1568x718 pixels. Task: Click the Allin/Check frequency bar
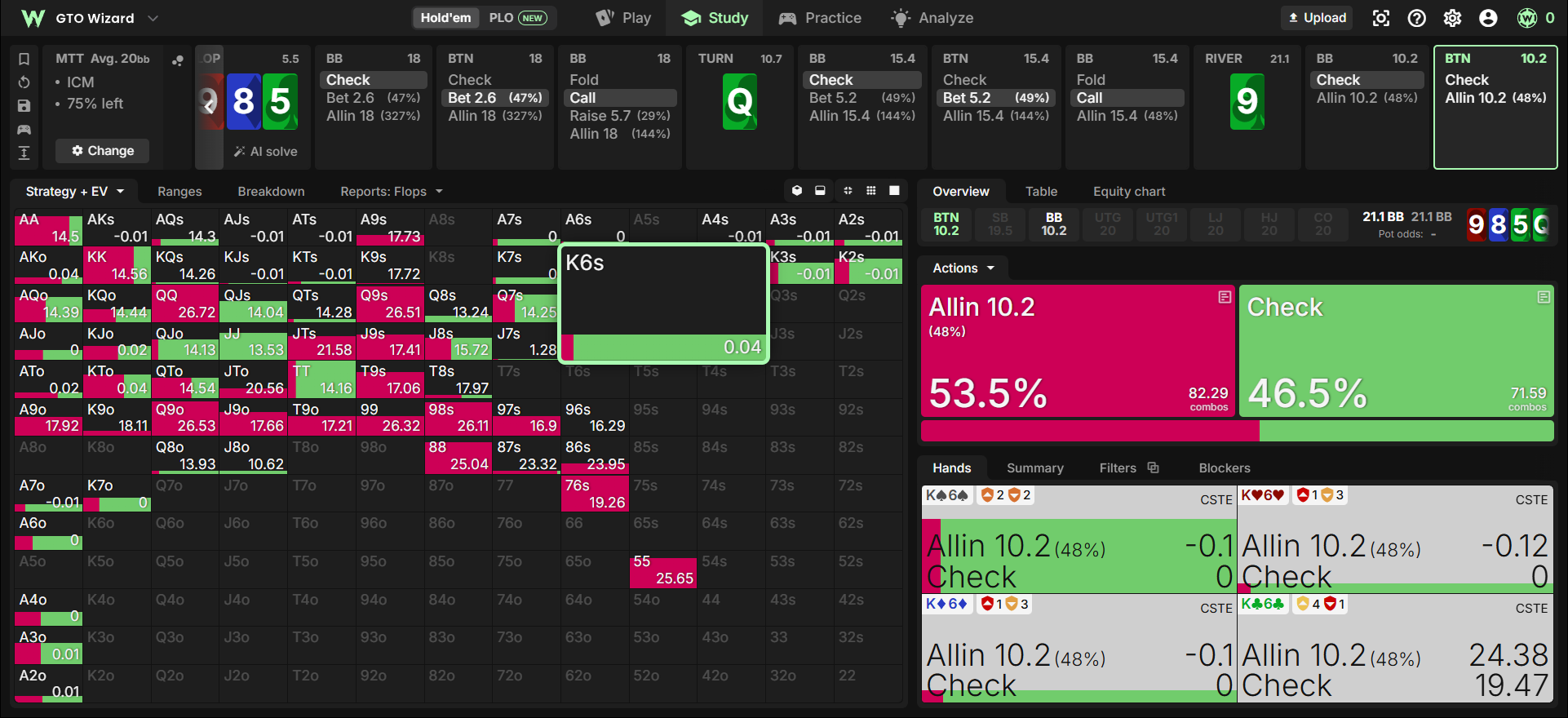tap(1237, 431)
